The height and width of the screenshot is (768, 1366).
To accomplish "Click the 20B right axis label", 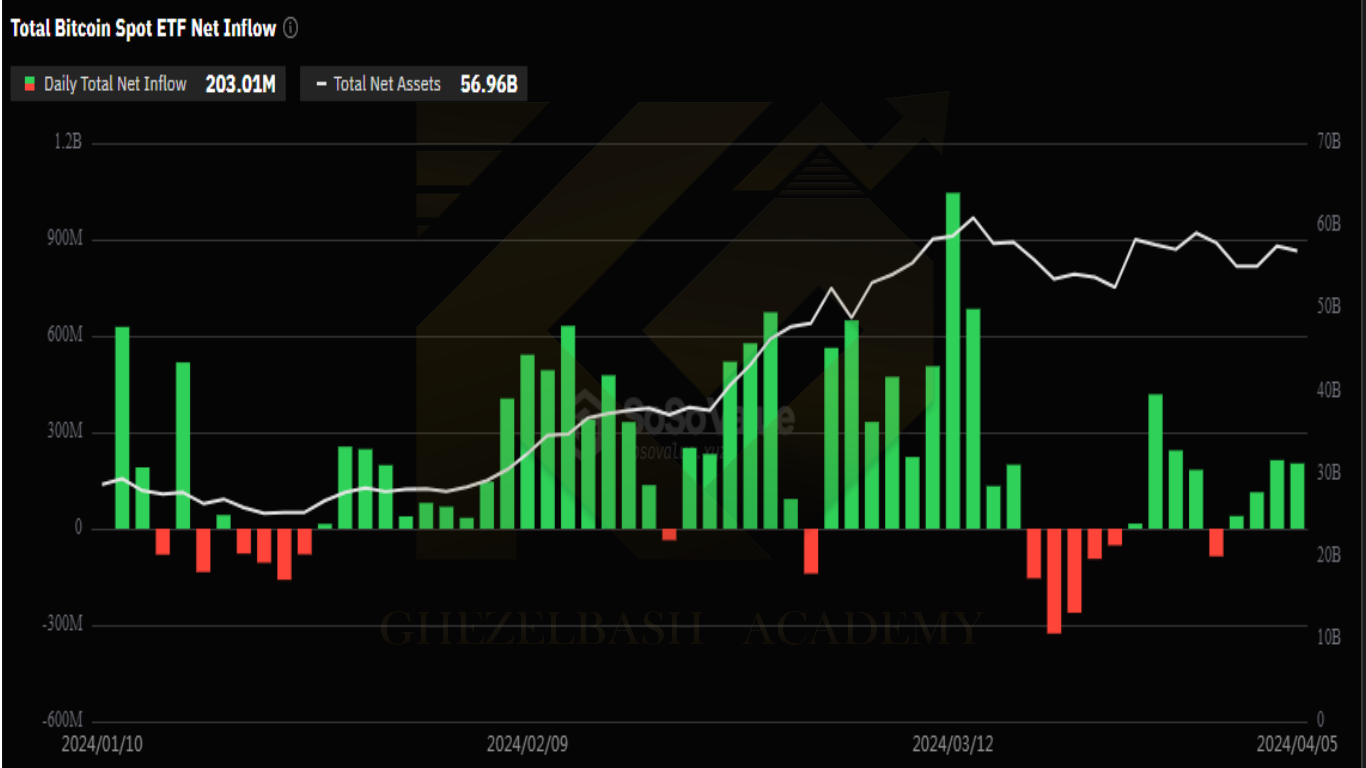I will (x=1328, y=555).
